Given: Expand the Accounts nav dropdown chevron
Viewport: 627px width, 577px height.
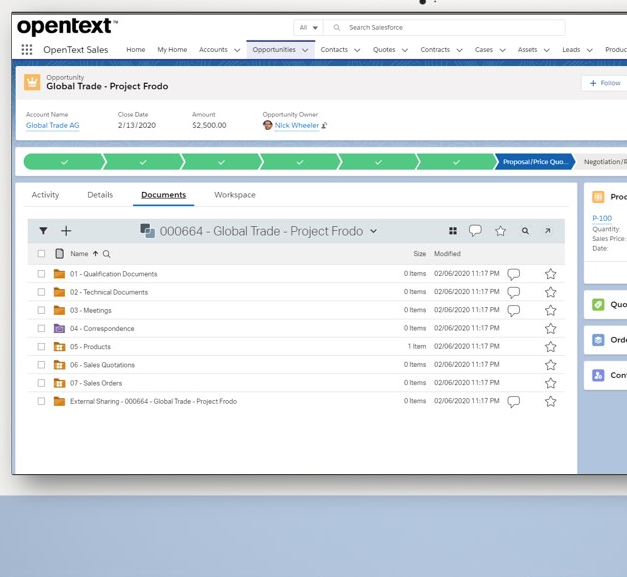Looking at the screenshot, I should pos(237,50).
